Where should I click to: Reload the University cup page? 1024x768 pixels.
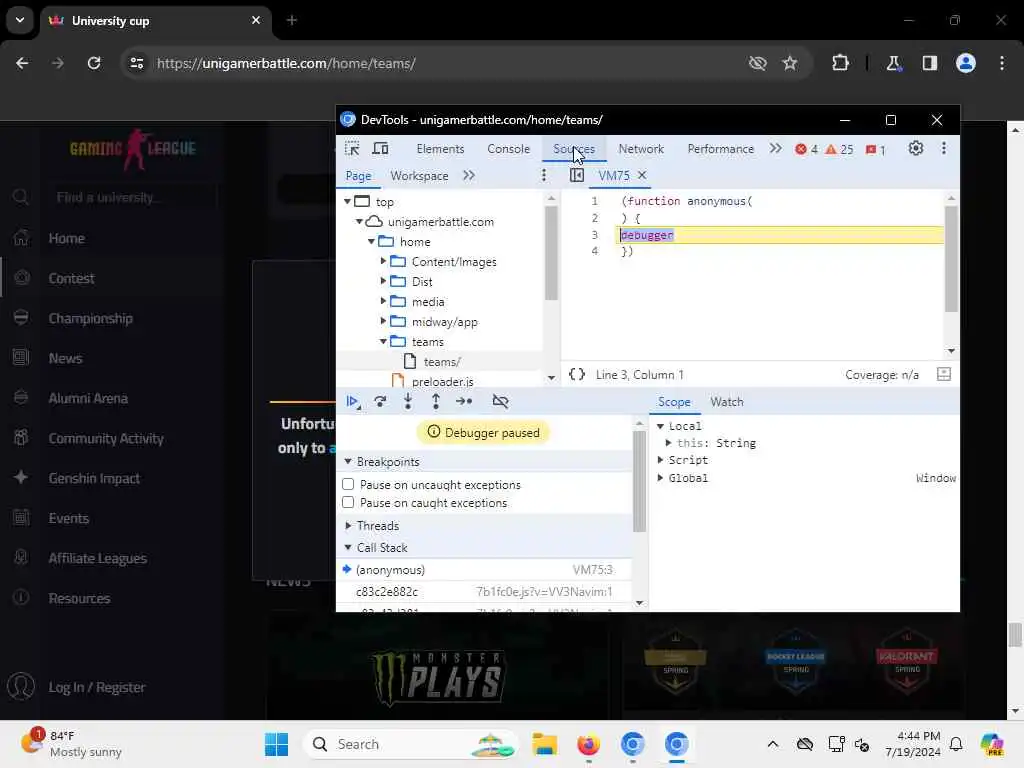[94, 63]
